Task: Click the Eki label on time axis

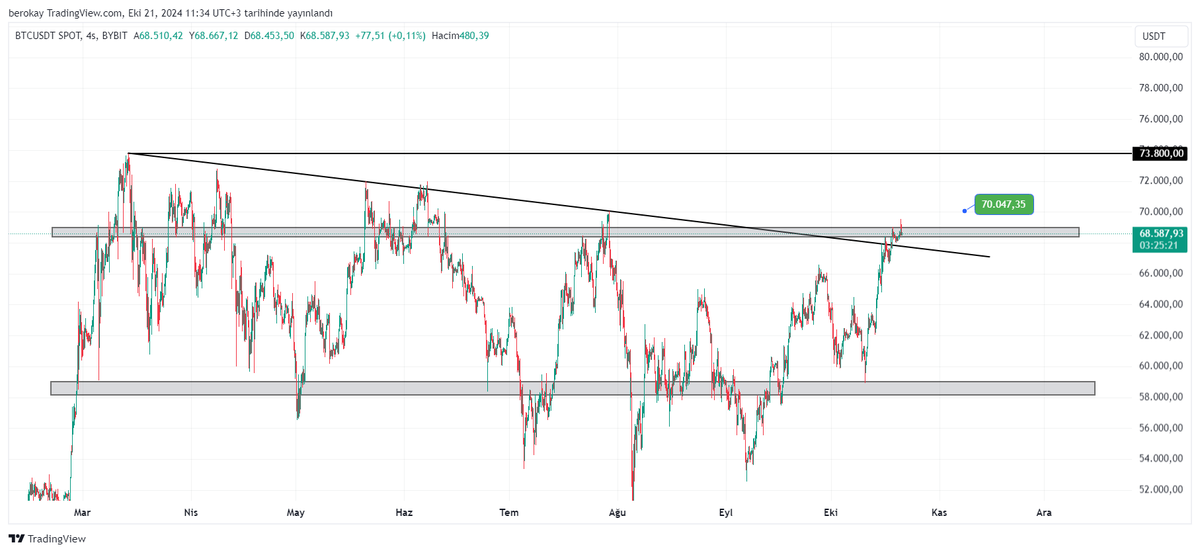Action: tap(829, 512)
